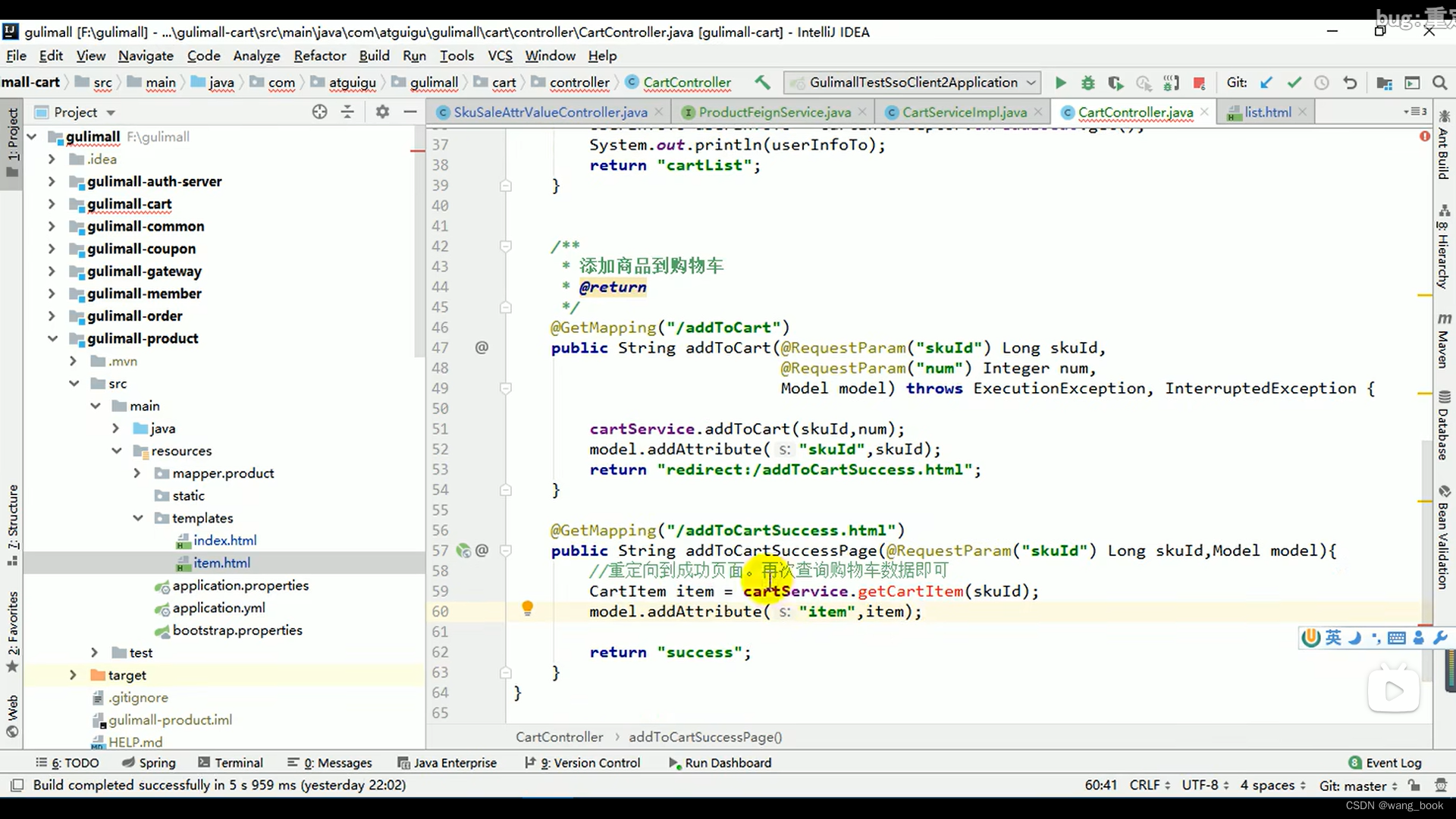Expand the gulimall-auth-server module

coord(52,181)
